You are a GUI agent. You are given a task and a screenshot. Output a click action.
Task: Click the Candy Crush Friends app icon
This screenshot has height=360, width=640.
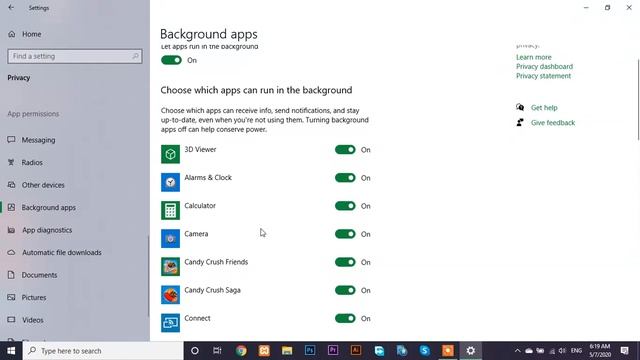click(170, 267)
